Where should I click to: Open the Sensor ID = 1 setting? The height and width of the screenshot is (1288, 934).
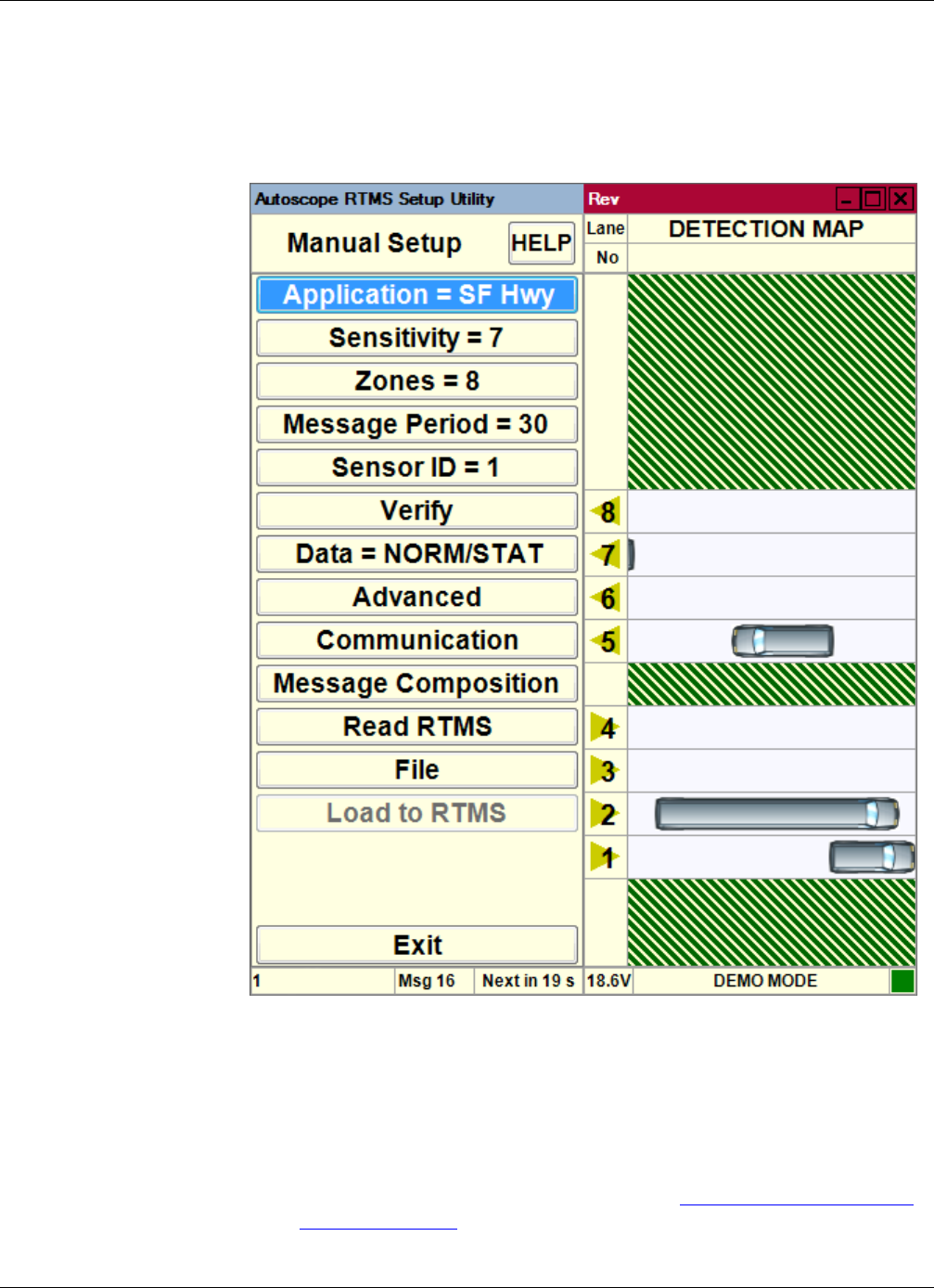pos(416,468)
